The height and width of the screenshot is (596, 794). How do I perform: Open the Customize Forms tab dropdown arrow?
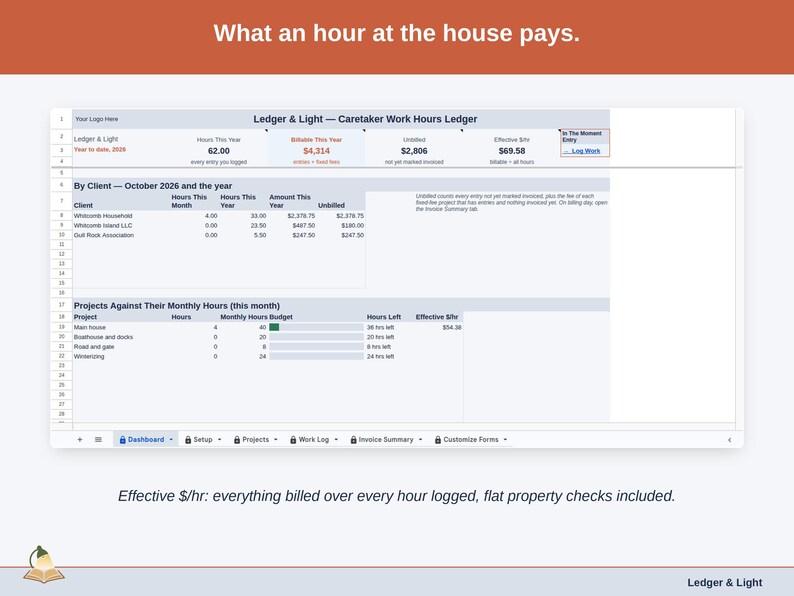coord(505,440)
